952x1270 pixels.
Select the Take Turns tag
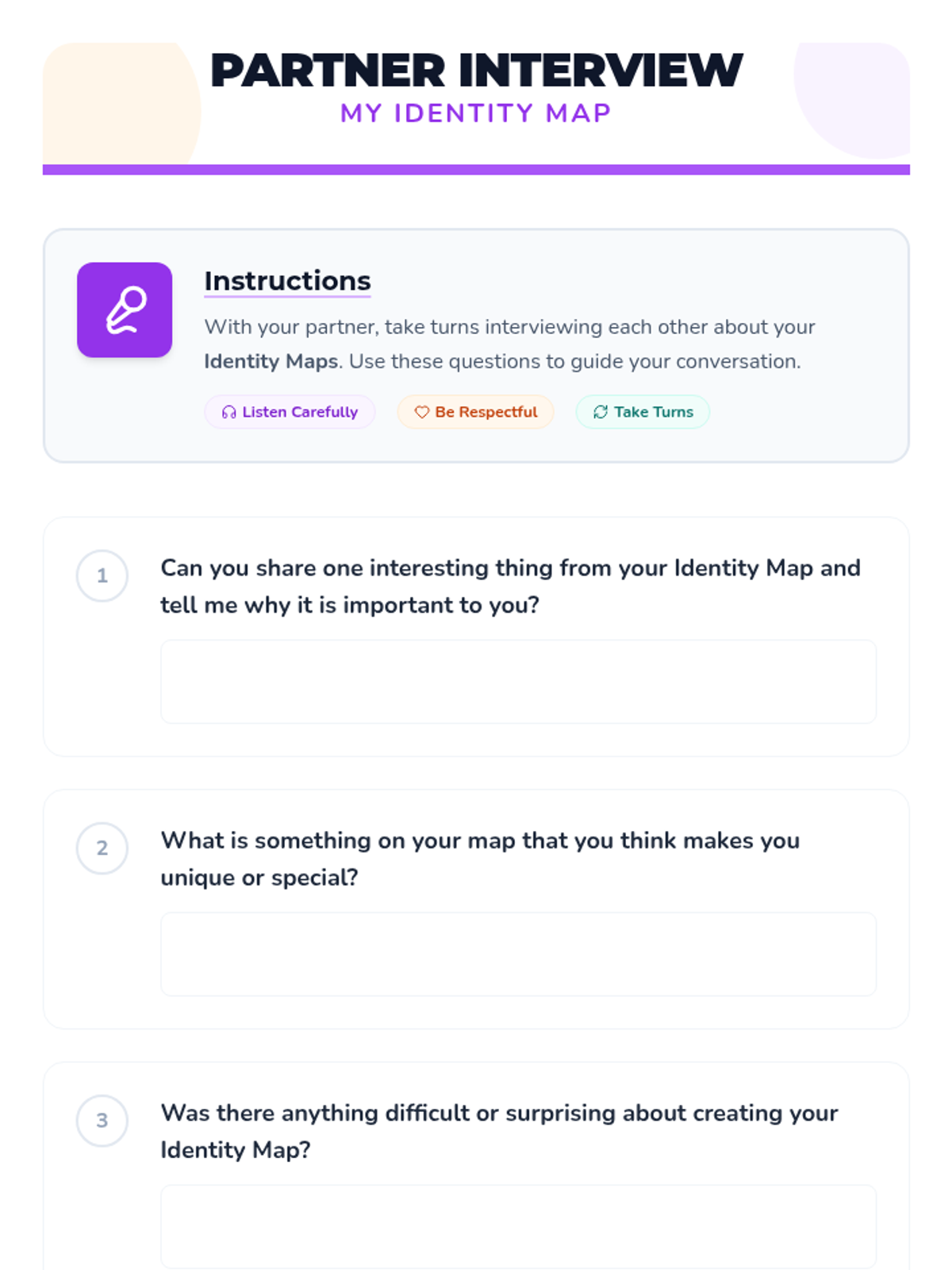pos(643,412)
